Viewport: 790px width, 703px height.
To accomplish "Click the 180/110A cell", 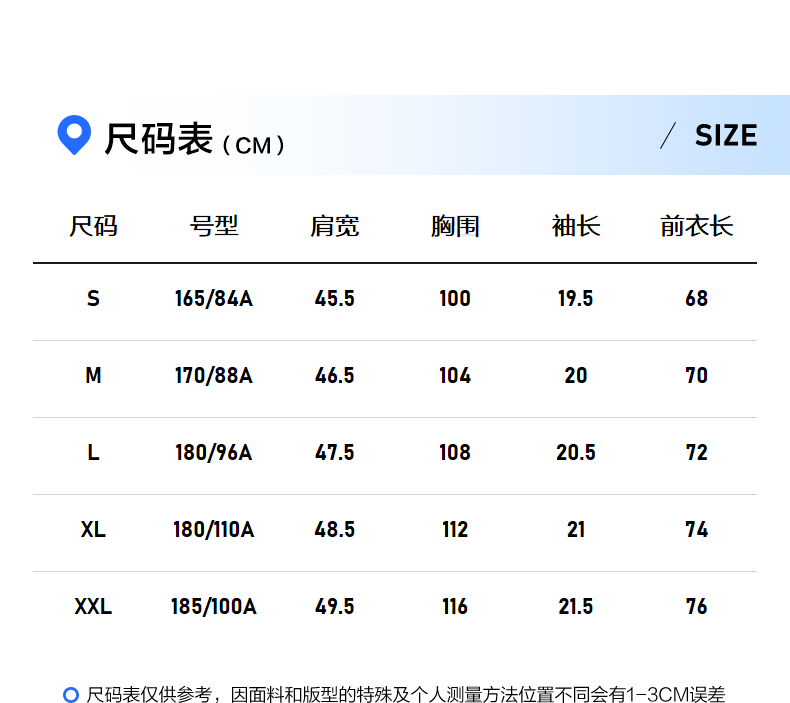I will pos(214,530).
